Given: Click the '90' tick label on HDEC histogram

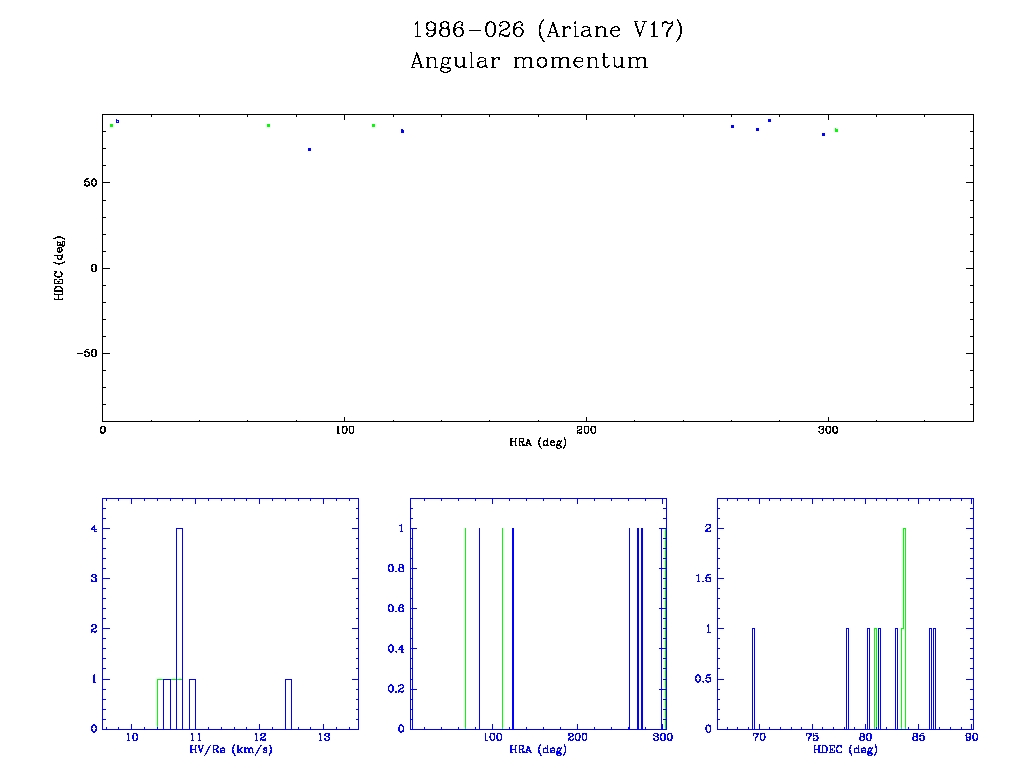Looking at the screenshot, I should (971, 739).
